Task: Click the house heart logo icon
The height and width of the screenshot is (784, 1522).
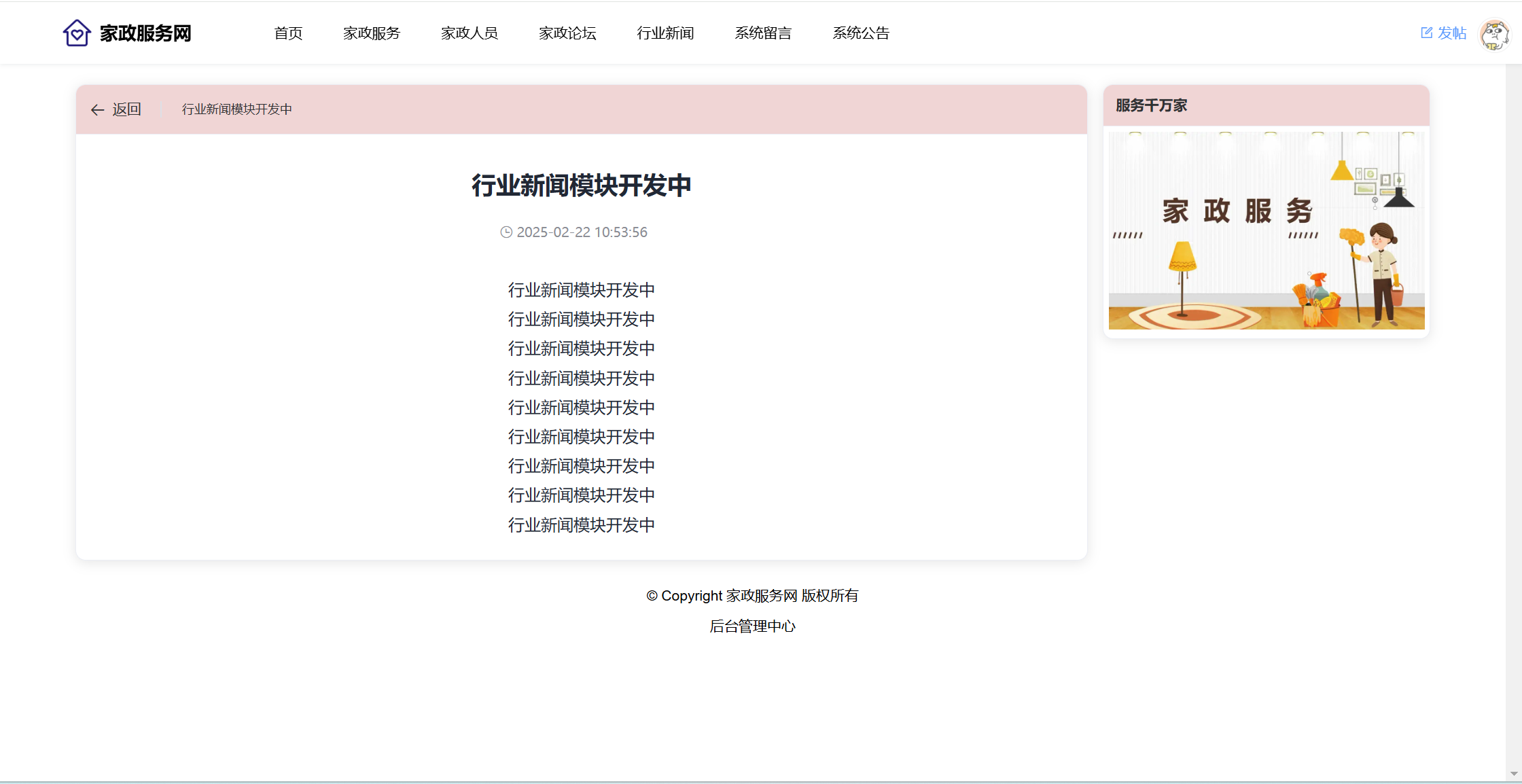Action: coord(77,33)
